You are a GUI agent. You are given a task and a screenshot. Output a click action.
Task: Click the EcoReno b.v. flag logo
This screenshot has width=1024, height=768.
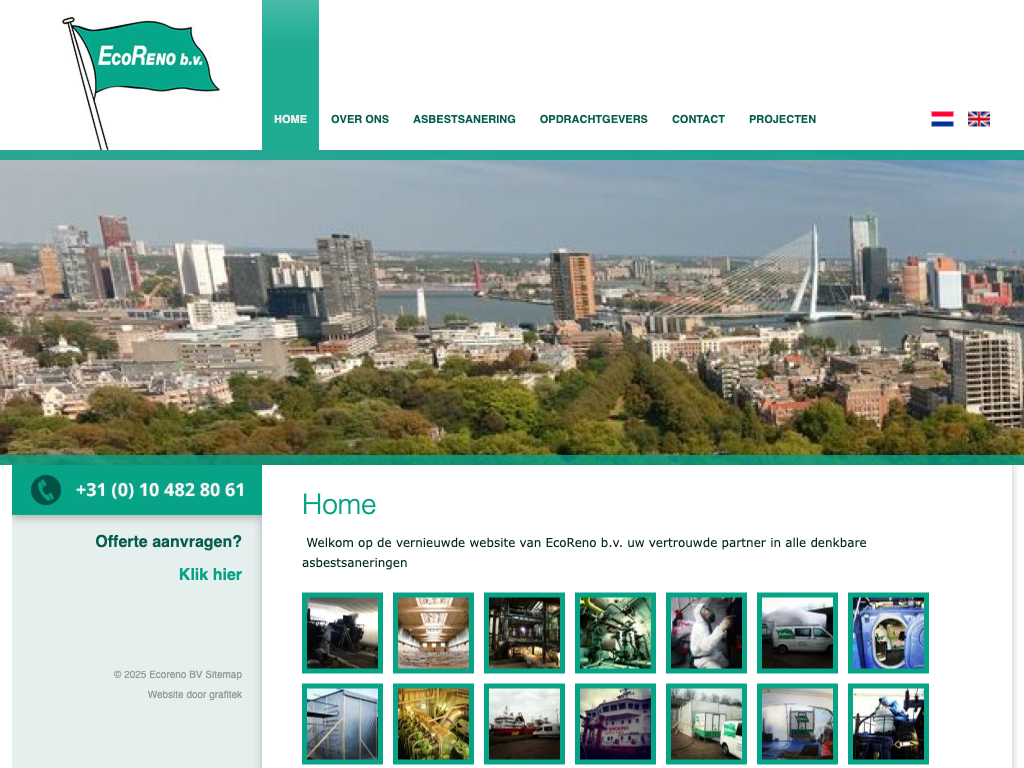140,82
